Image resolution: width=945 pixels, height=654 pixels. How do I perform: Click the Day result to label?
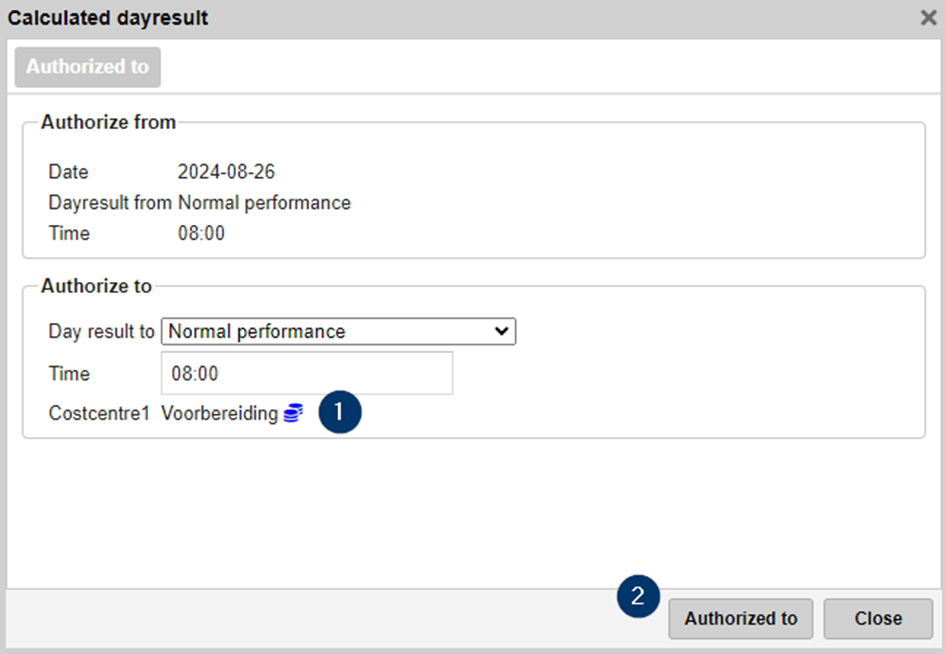pos(101,332)
